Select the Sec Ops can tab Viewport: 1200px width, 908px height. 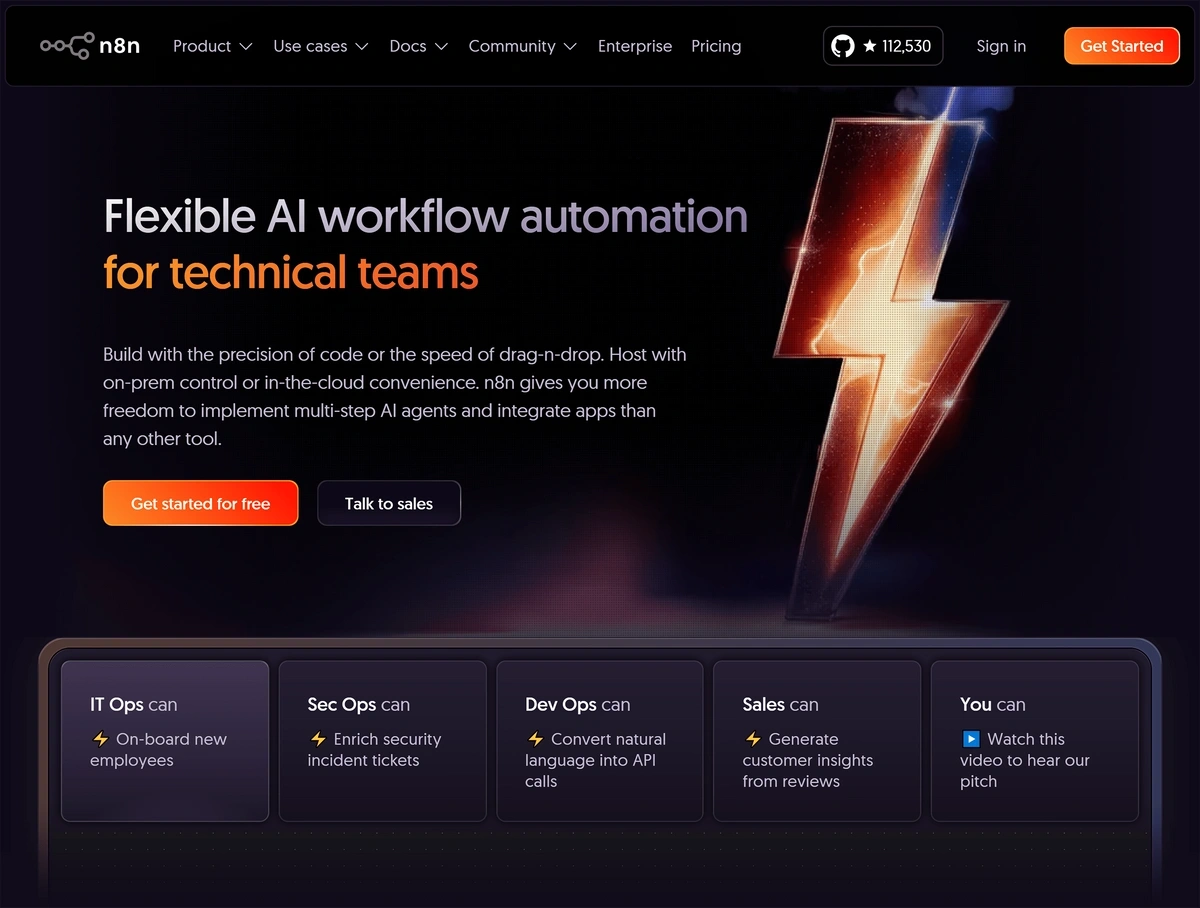click(383, 741)
